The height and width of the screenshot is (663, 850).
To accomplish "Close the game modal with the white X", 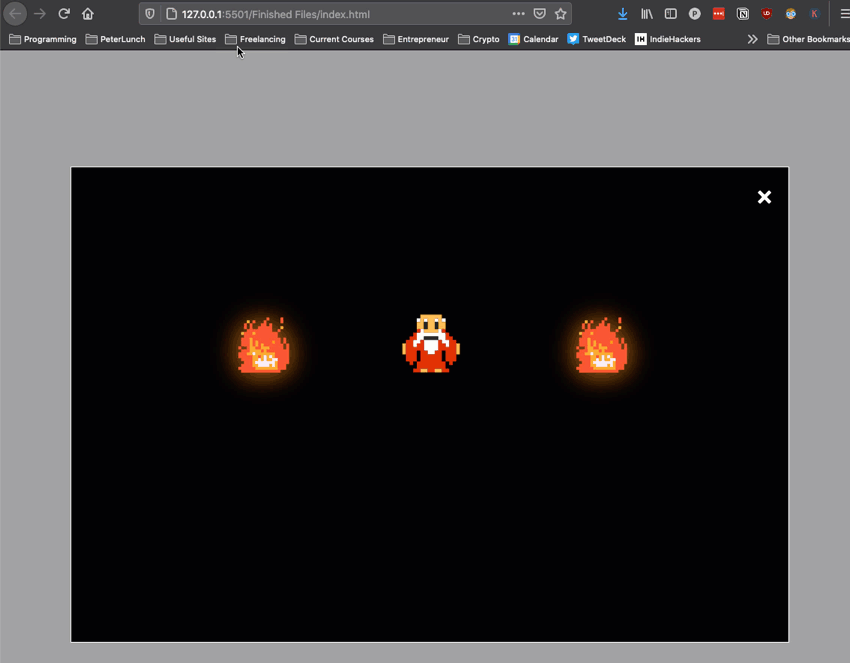I will (x=764, y=197).
